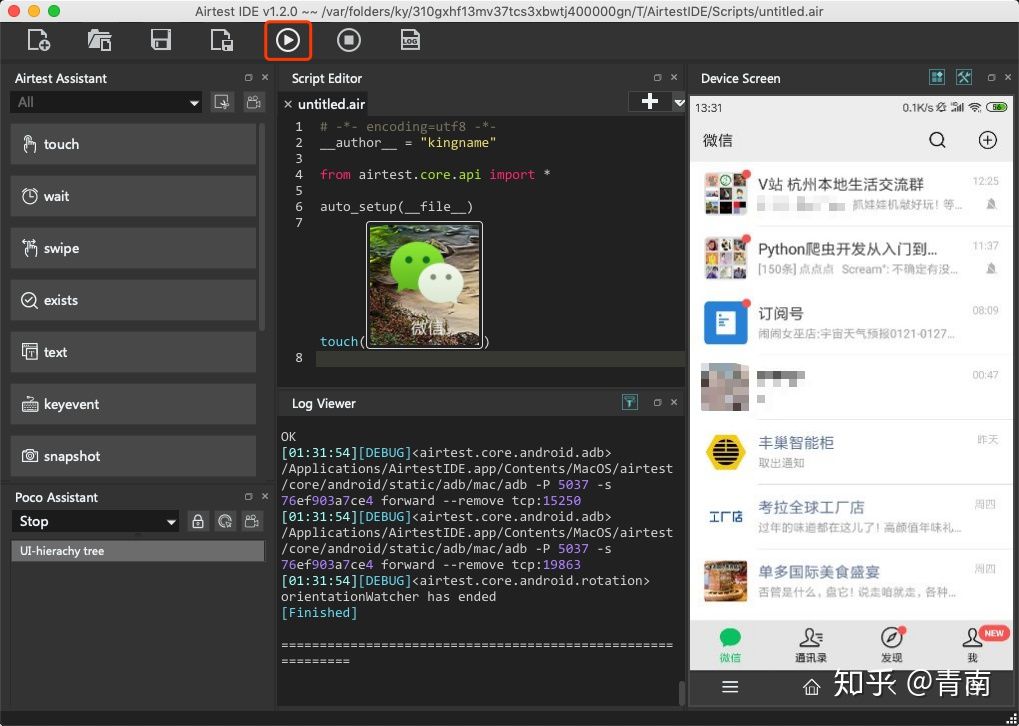Switch to the 通讯录 contacts tab
This screenshot has height=726, width=1019.
(x=810, y=645)
